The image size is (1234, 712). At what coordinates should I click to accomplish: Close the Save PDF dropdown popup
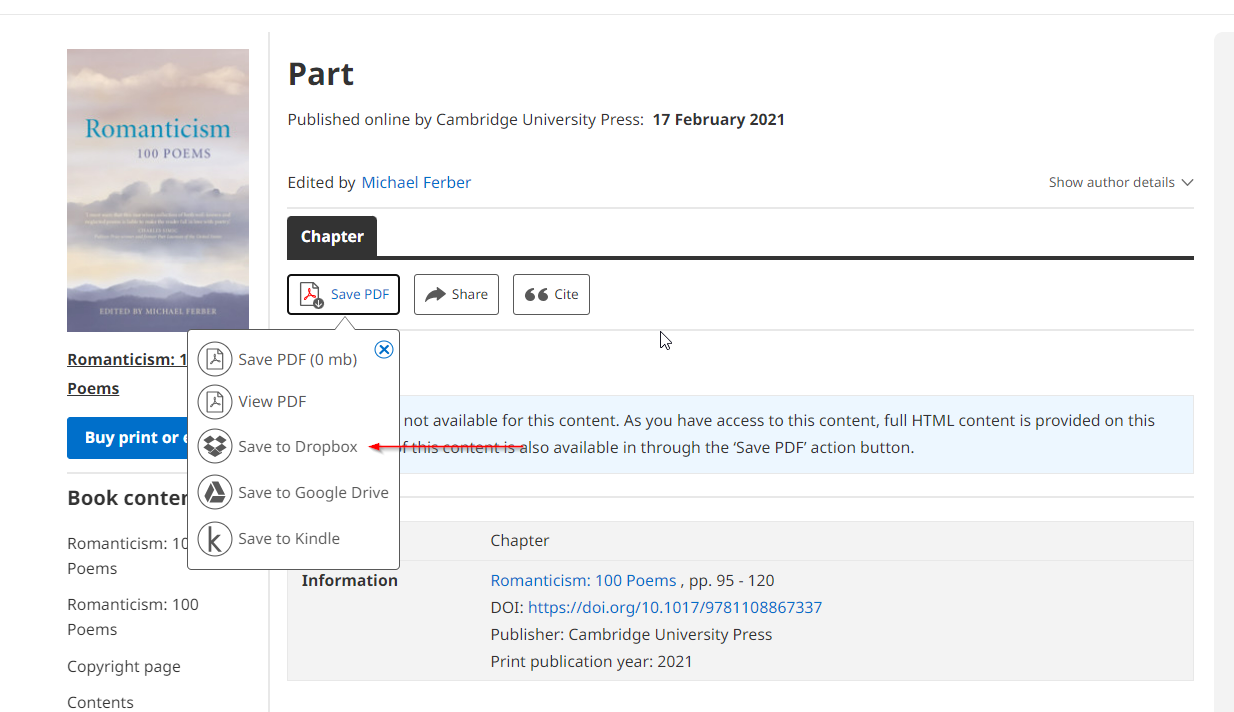384,349
